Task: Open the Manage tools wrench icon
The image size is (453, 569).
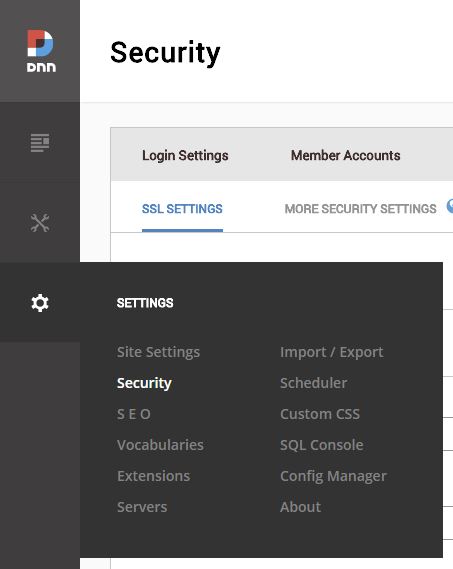Action: (40, 223)
